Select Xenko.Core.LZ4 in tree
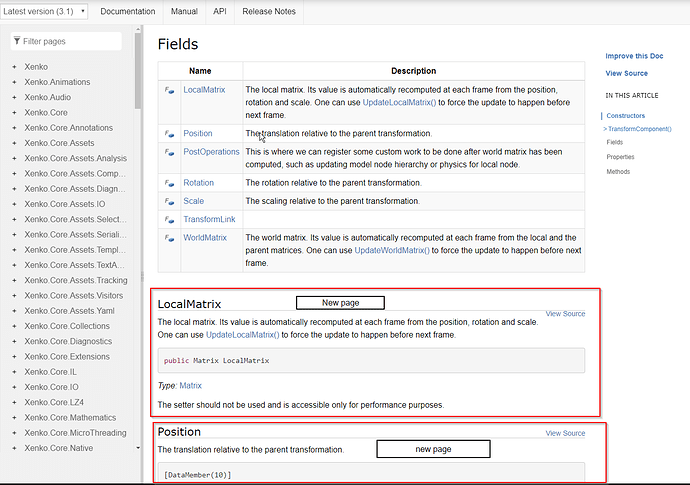Image resolution: width=690 pixels, height=485 pixels. (54, 403)
